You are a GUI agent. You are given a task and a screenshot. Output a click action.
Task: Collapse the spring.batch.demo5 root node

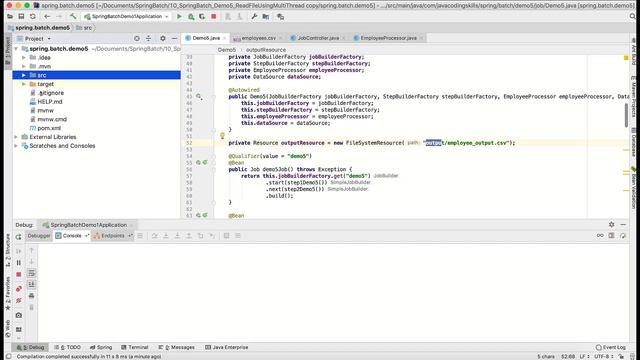click(x=16, y=49)
